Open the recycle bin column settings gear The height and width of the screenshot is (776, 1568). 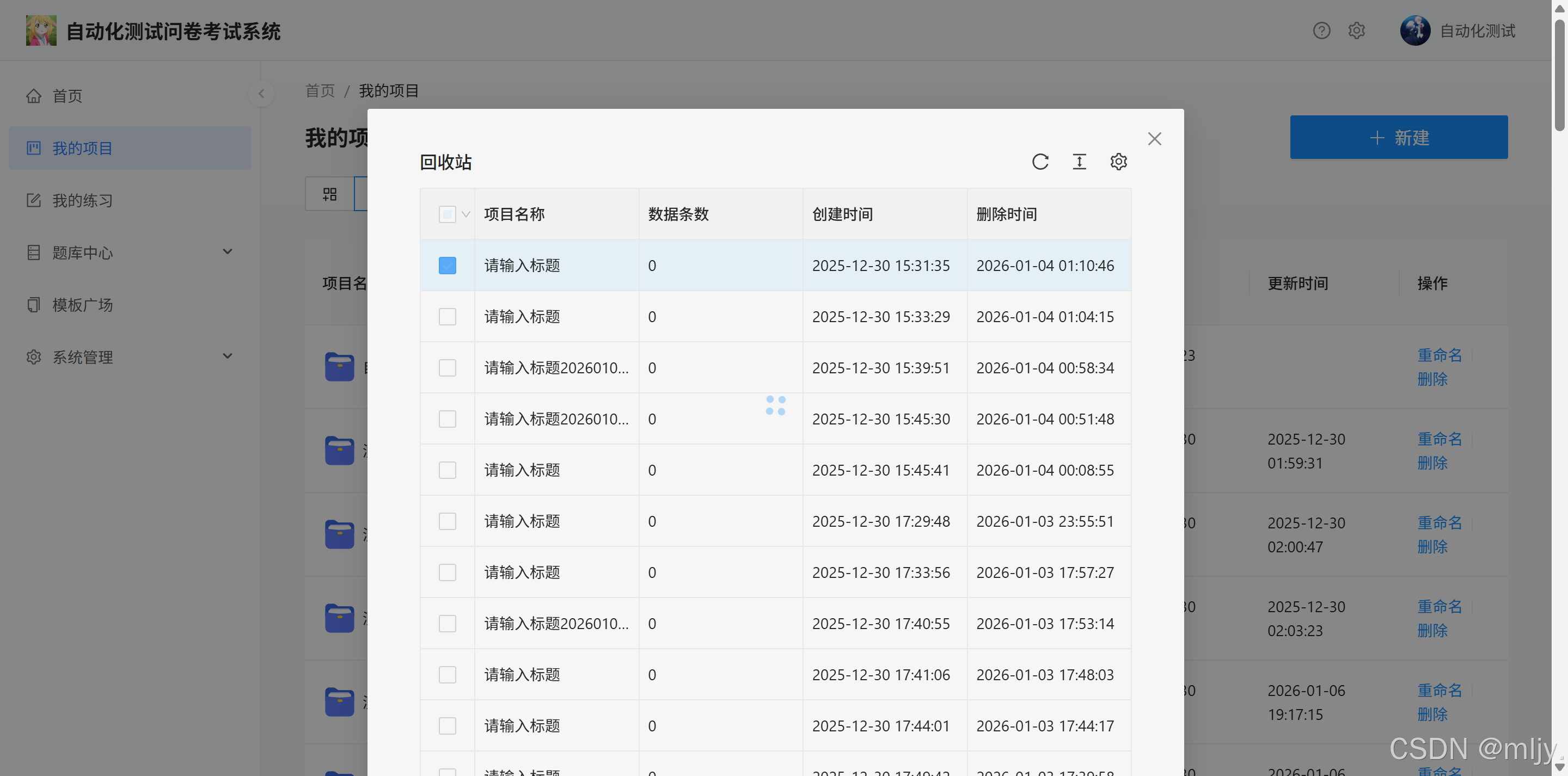1118,162
